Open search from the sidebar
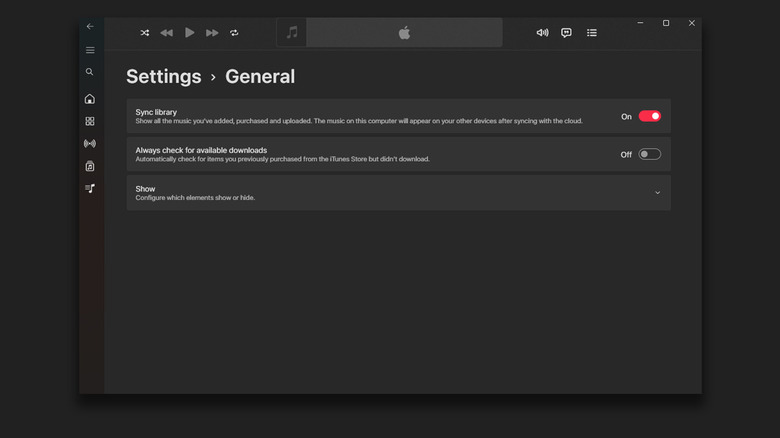The width and height of the screenshot is (780, 438). pyautogui.click(x=90, y=72)
